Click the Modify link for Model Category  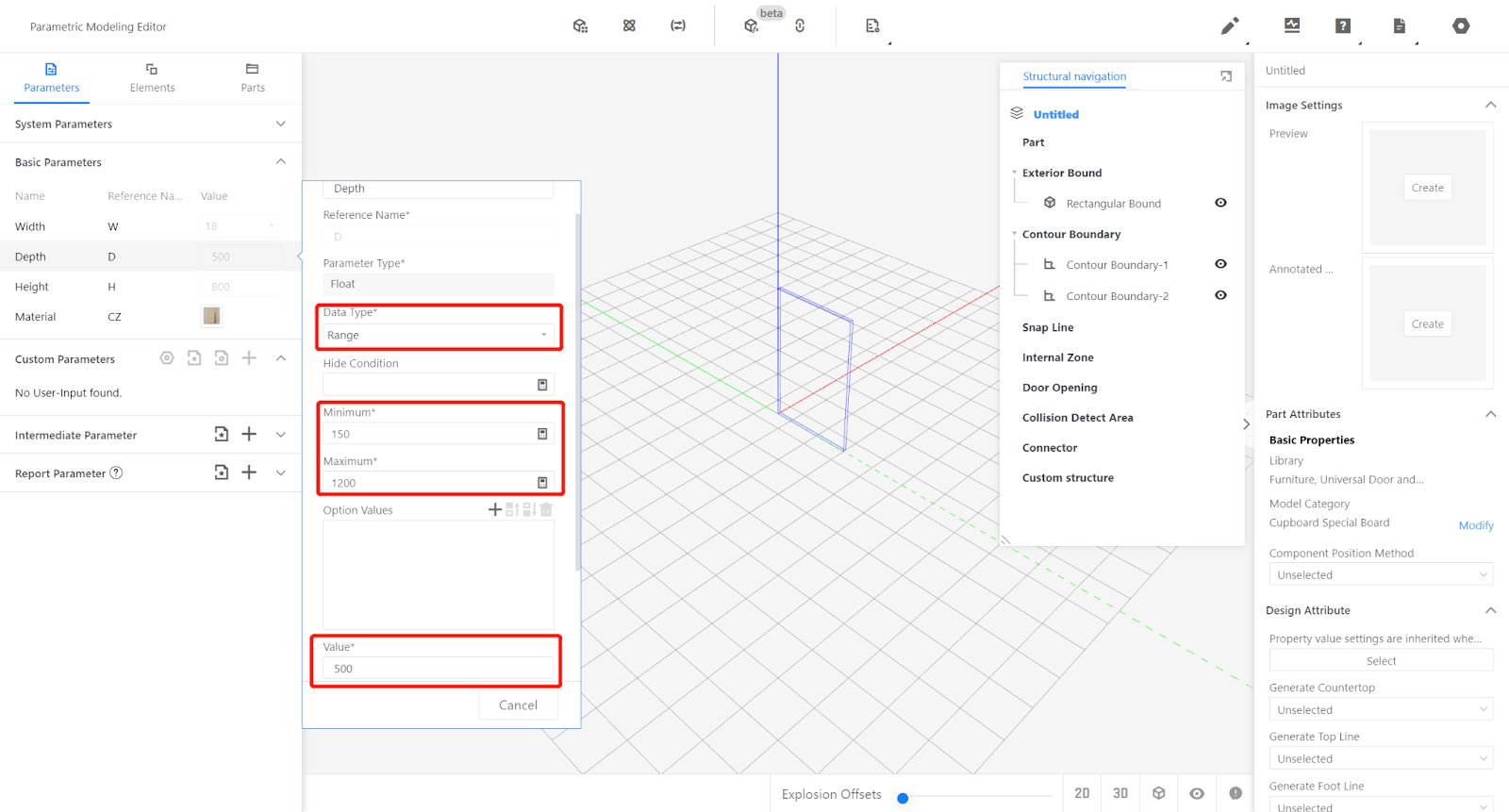[x=1475, y=525]
